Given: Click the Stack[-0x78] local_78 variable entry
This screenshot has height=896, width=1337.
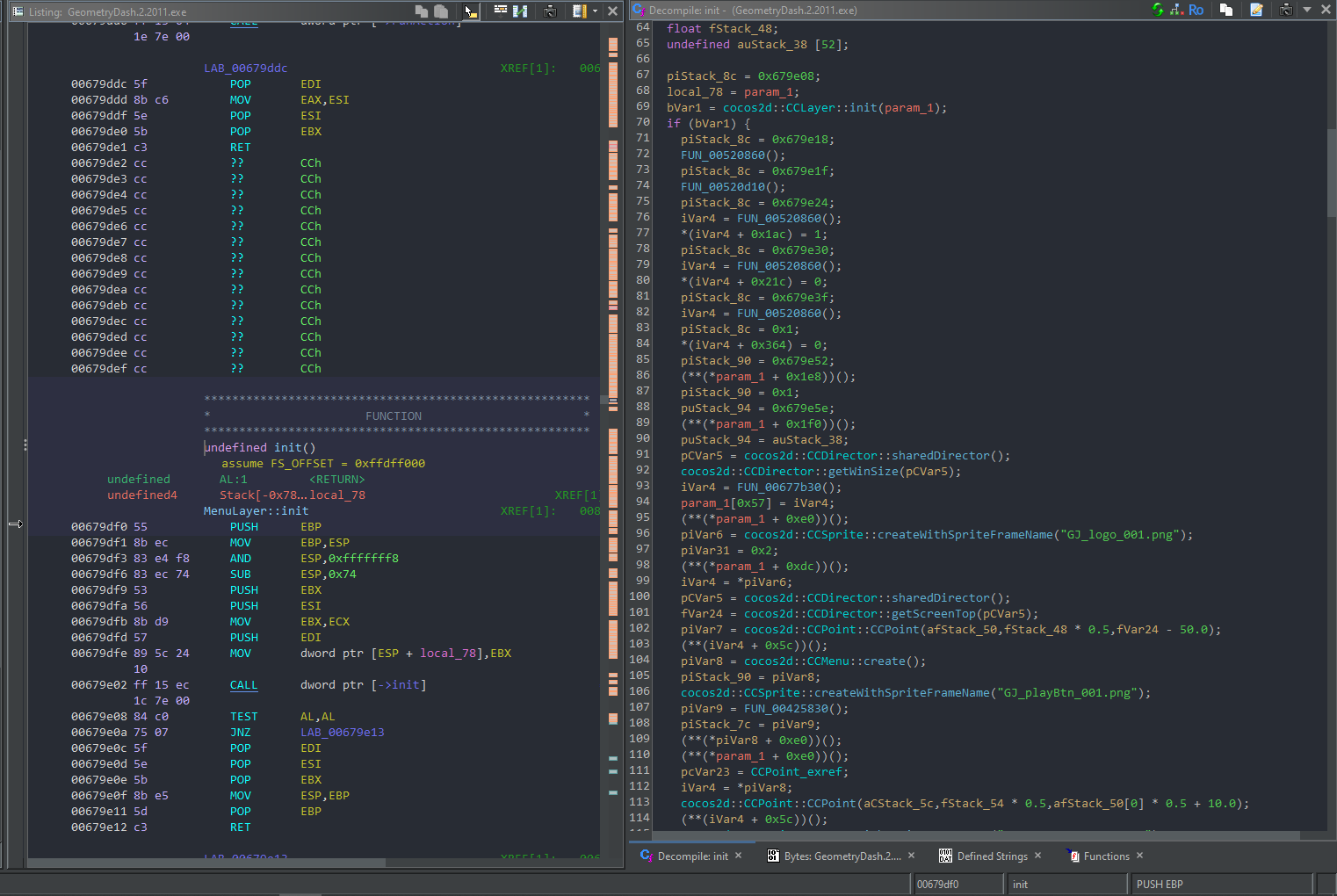Looking at the screenshot, I should 292,495.
